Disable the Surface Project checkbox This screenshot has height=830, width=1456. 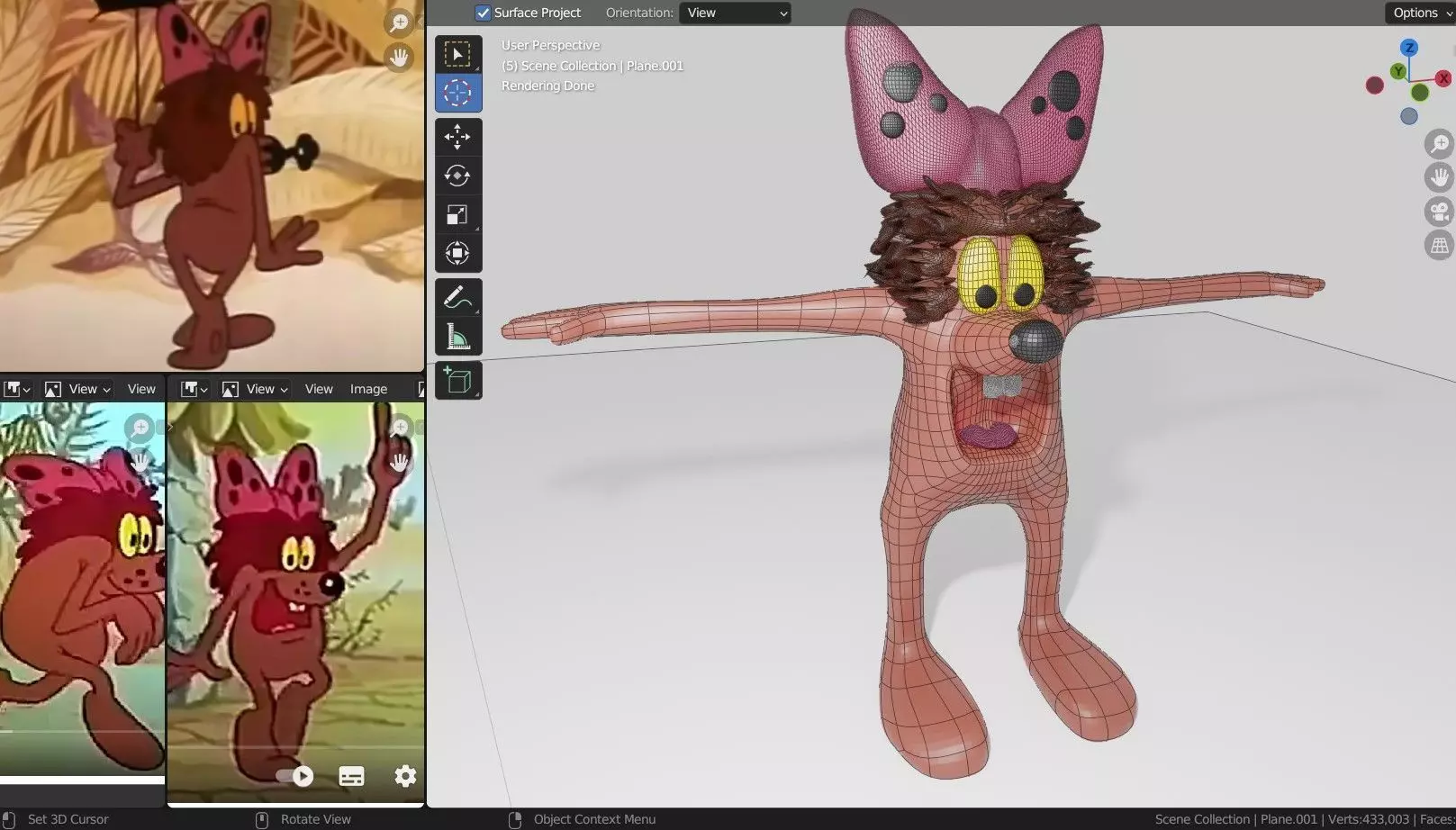coord(483,13)
